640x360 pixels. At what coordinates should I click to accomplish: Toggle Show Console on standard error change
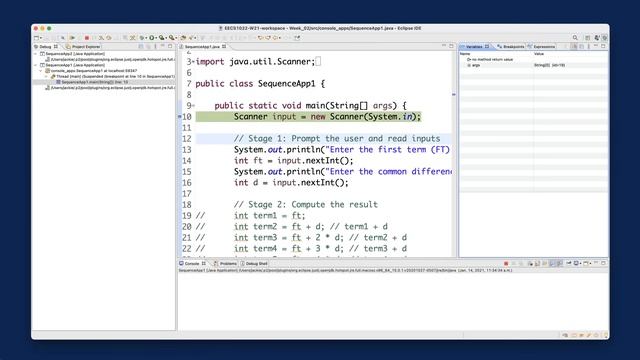(560, 263)
